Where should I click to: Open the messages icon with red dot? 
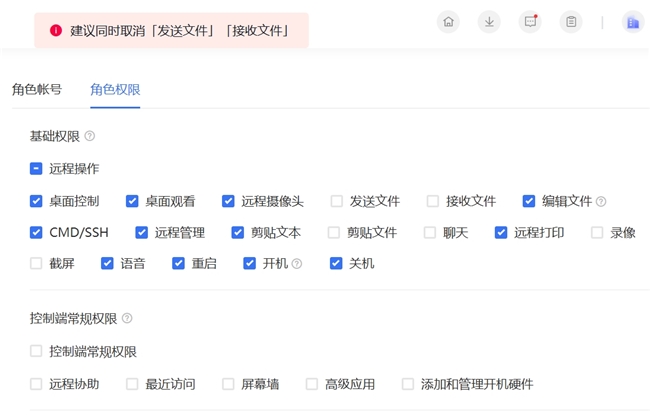pyautogui.click(x=530, y=22)
